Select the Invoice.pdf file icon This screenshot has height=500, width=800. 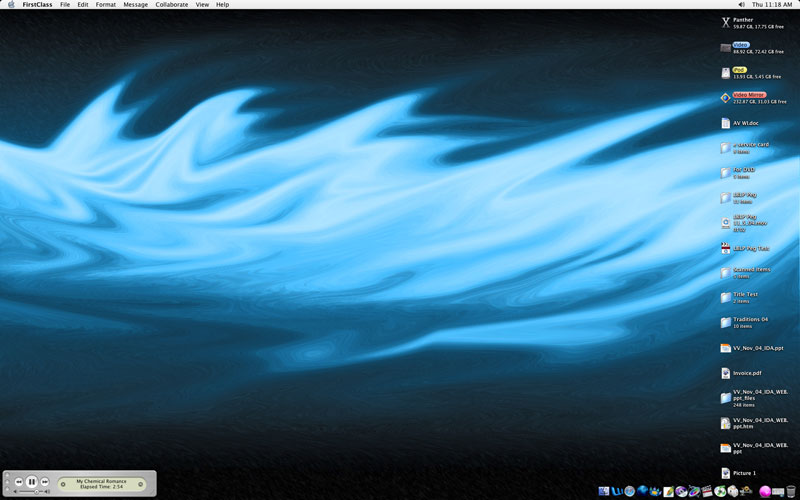[x=726, y=373]
